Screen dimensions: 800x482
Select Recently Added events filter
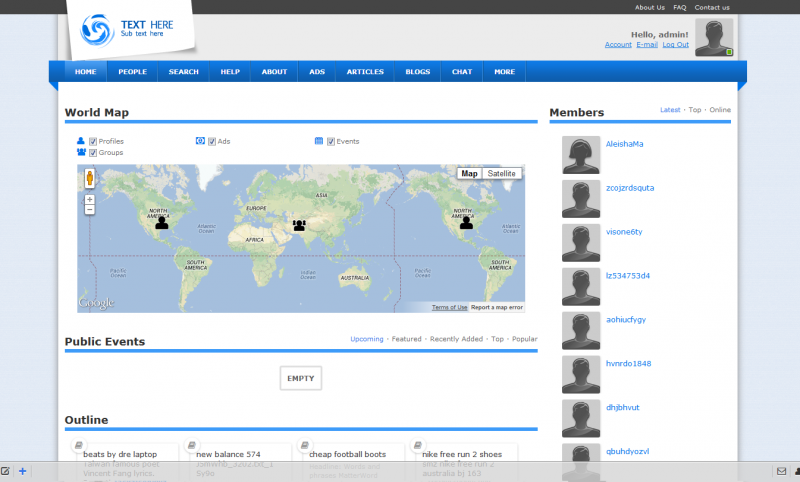(456, 339)
